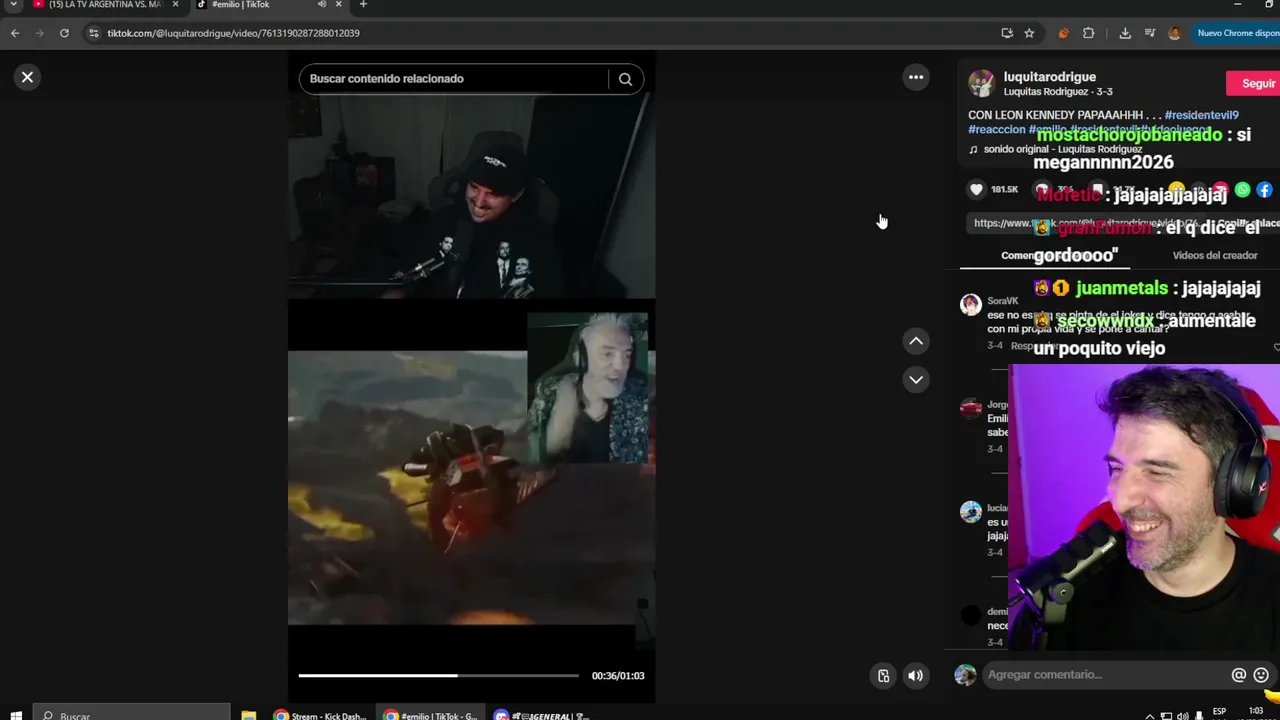Go to next video with down chevron
1280x720 pixels.
point(916,379)
